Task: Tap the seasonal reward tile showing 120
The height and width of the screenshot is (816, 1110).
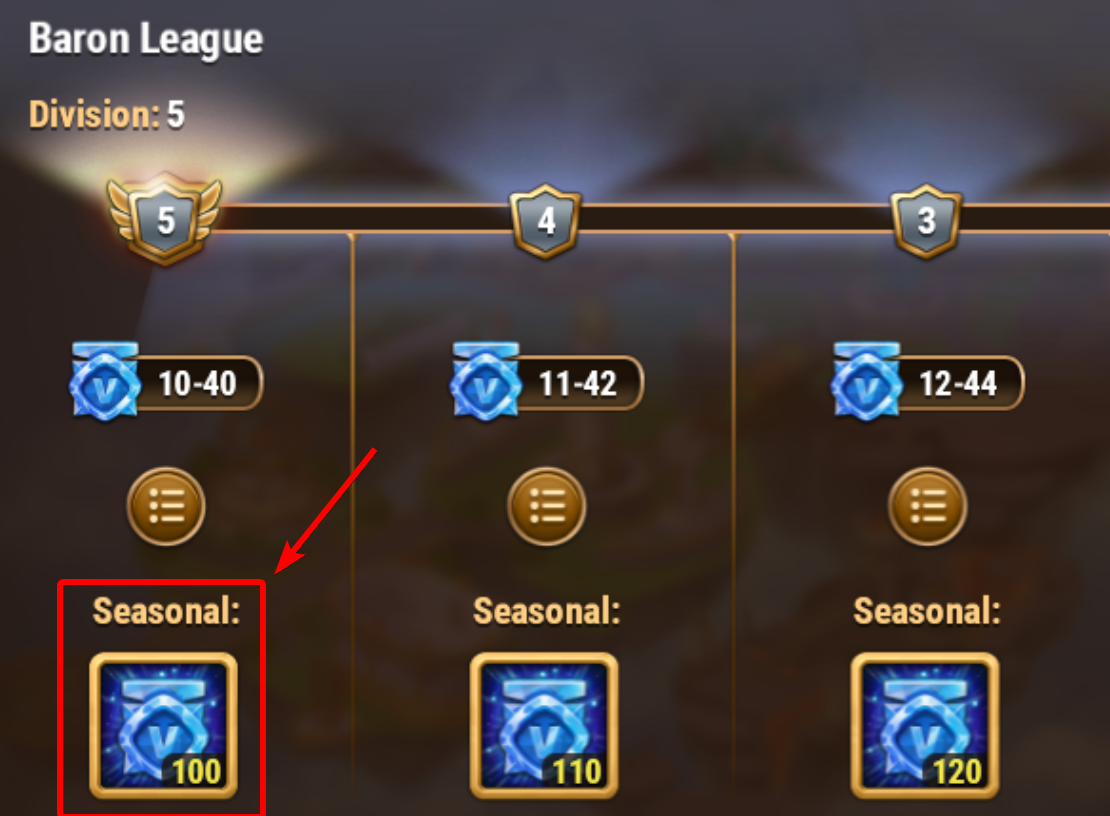Action: pyautogui.click(x=925, y=725)
